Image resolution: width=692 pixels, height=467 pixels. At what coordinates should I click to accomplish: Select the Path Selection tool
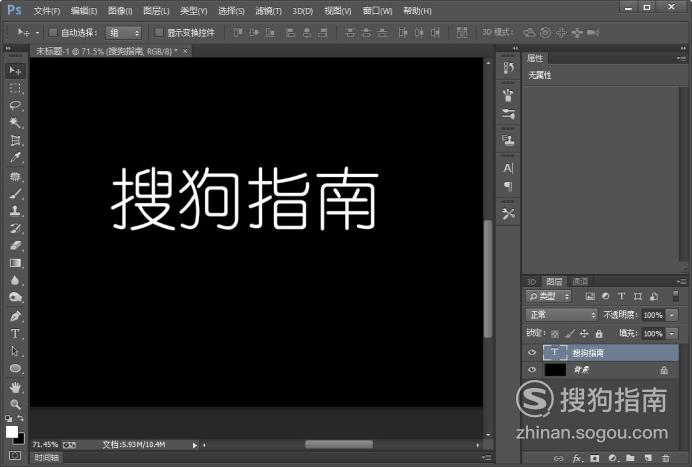(15, 351)
